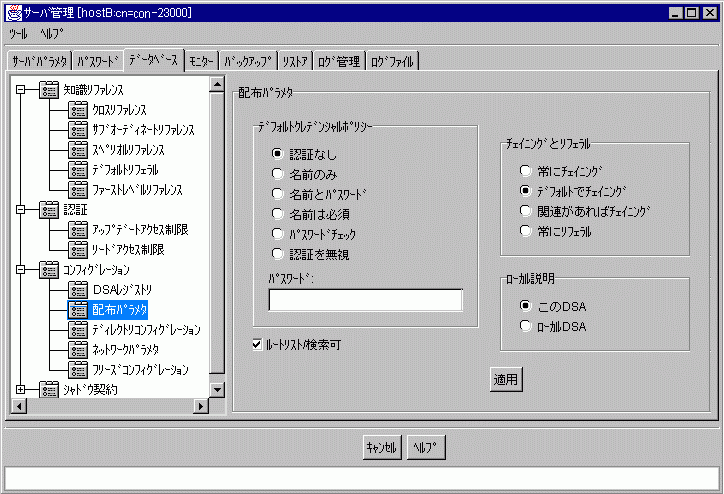Image resolution: width=724 pixels, height=494 pixels.
Task: Choose 常にリフェラル radio button
Action: pyautogui.click(x=525, y=230)
